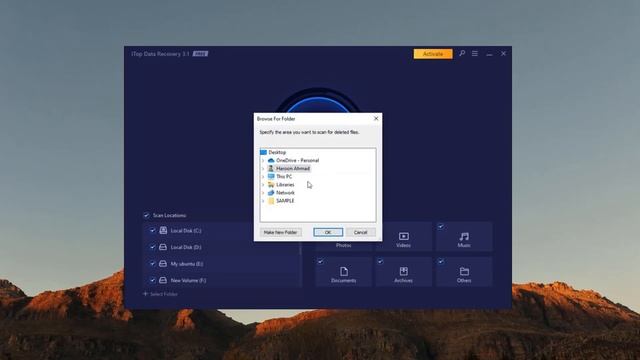Viewport: 640px width, 360px height.
Task: Uncheck New Volume (F:) scan location
Action: [152, 280]
